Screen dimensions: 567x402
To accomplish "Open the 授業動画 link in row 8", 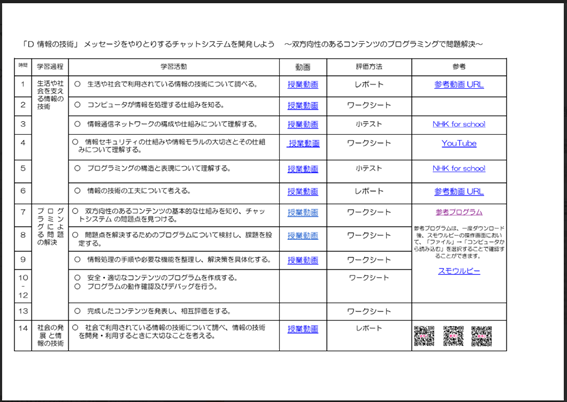I will [x=303, y=236].
